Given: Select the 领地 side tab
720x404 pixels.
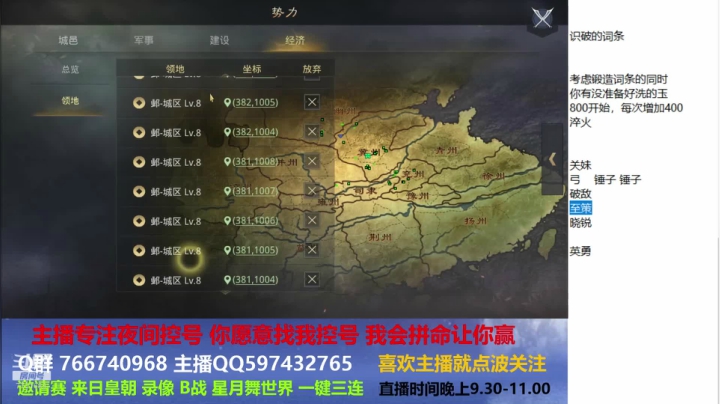Looking at the screenshot, I should [x=70, y=101].
